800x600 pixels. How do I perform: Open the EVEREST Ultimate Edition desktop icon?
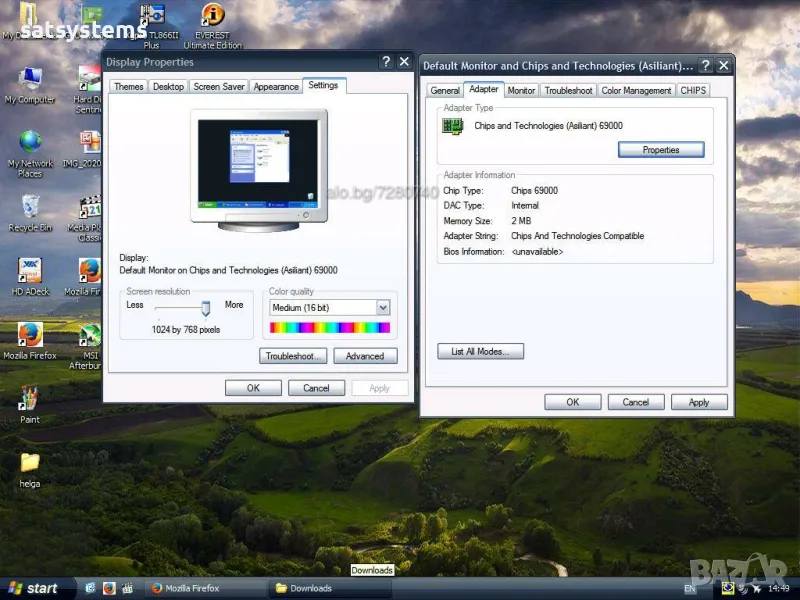[212, 17]
